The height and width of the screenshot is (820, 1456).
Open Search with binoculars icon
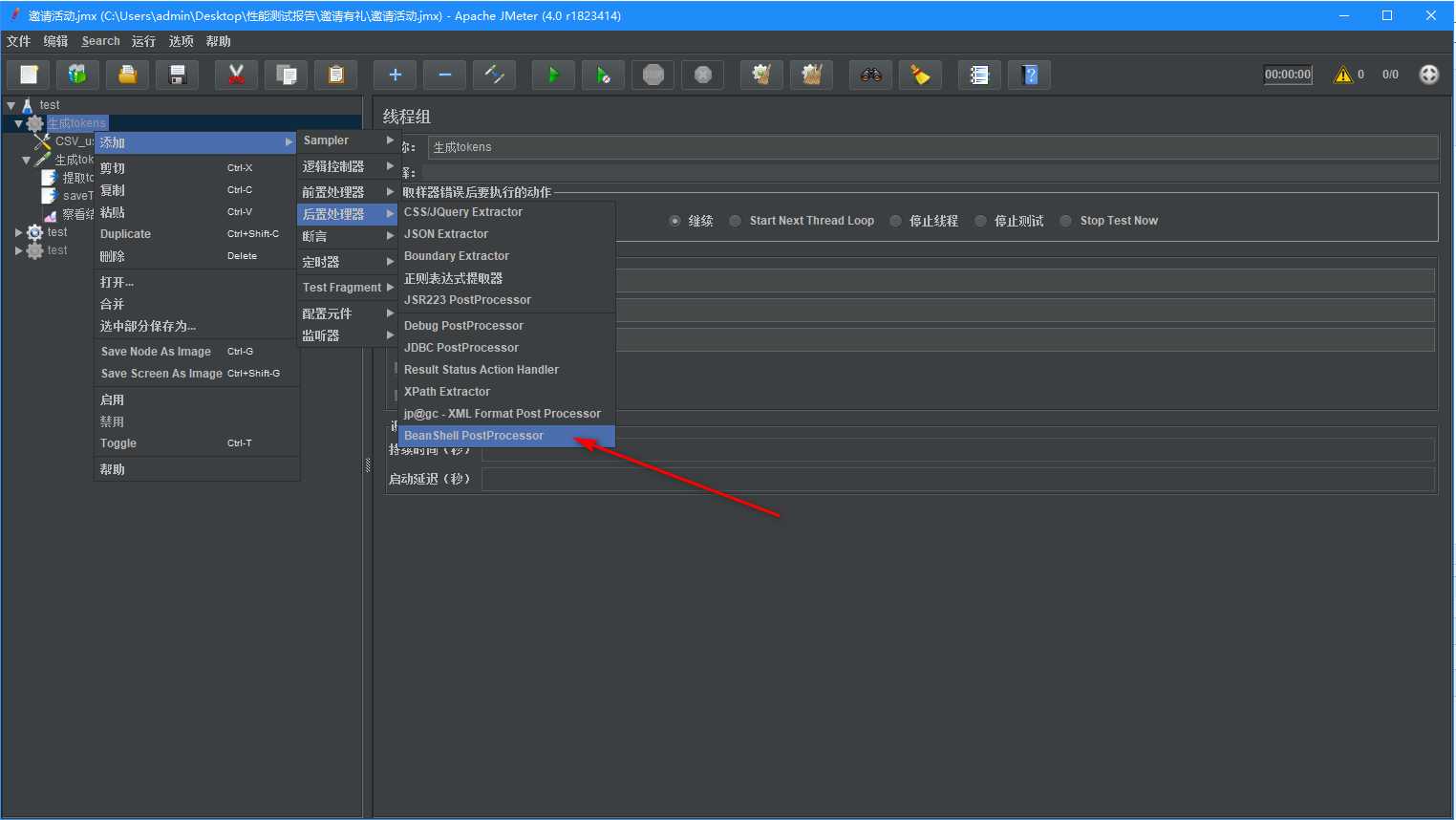click(870, 75)
